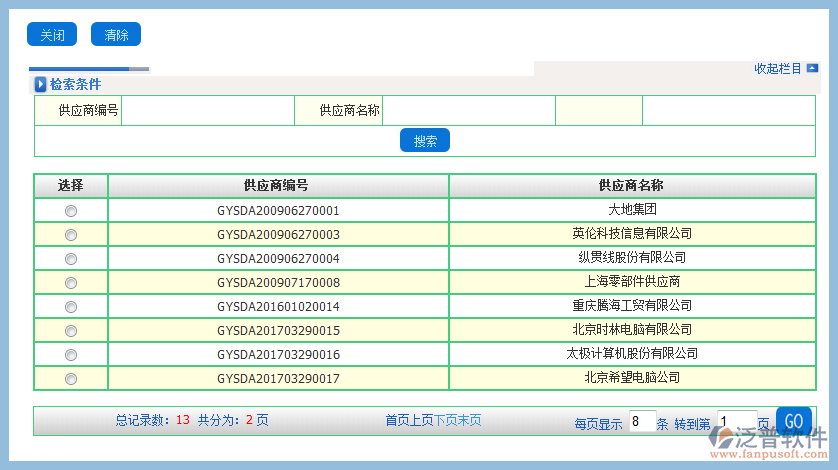This screenshot has height=470, width=838.
Task: Click the 搜索 search button
Action: (x=425, y=141)
